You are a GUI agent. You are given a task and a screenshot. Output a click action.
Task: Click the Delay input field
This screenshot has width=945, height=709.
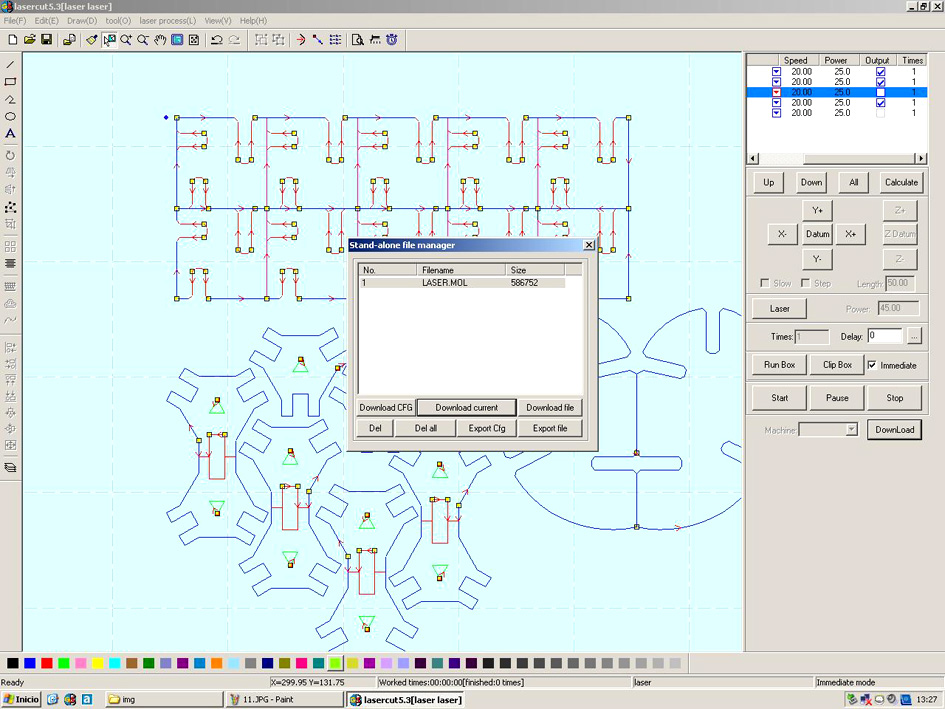(x=885, y=336)
